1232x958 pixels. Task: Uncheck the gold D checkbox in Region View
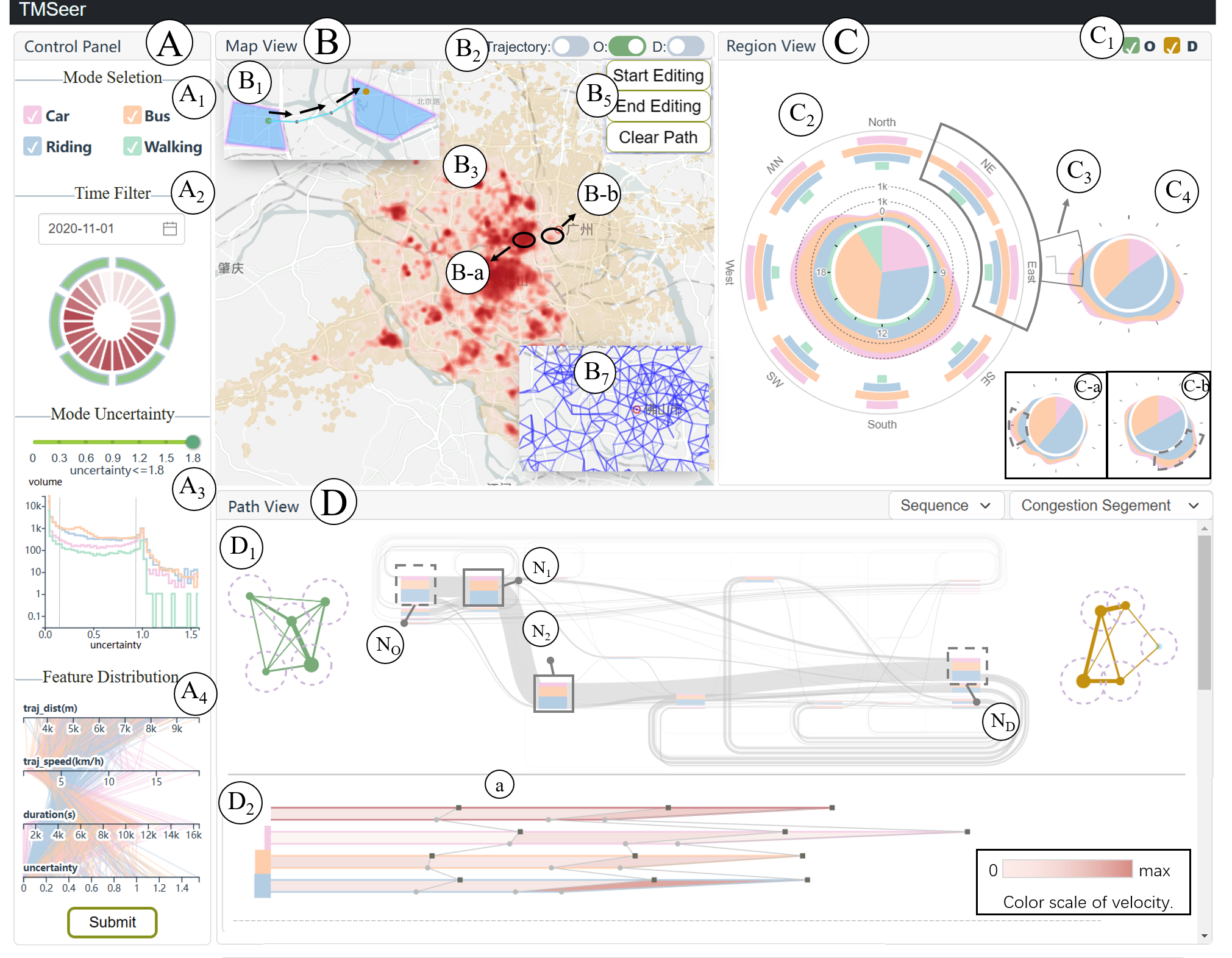(1172, 46)
